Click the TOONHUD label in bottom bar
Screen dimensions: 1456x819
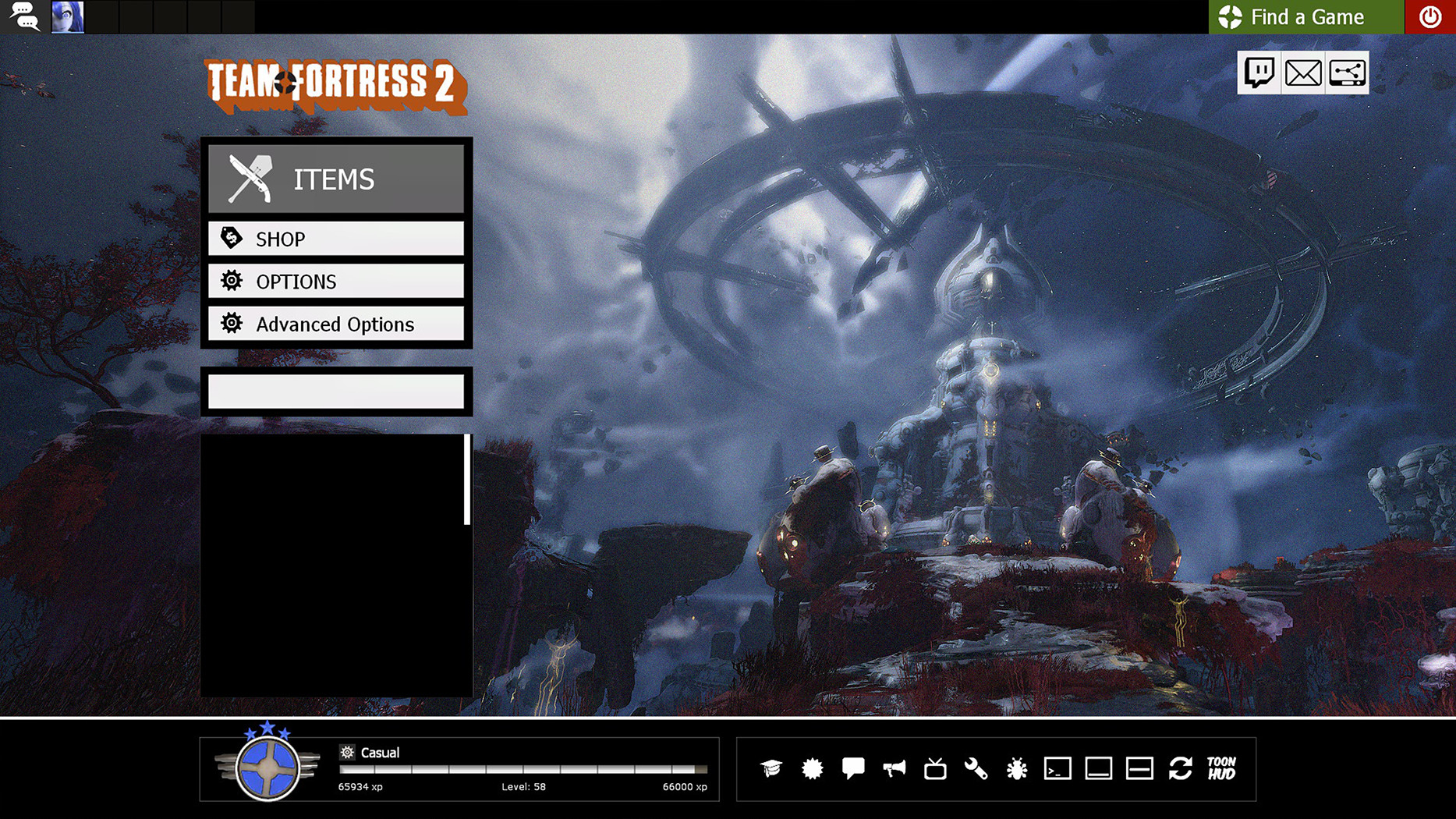coord(1223,768)
